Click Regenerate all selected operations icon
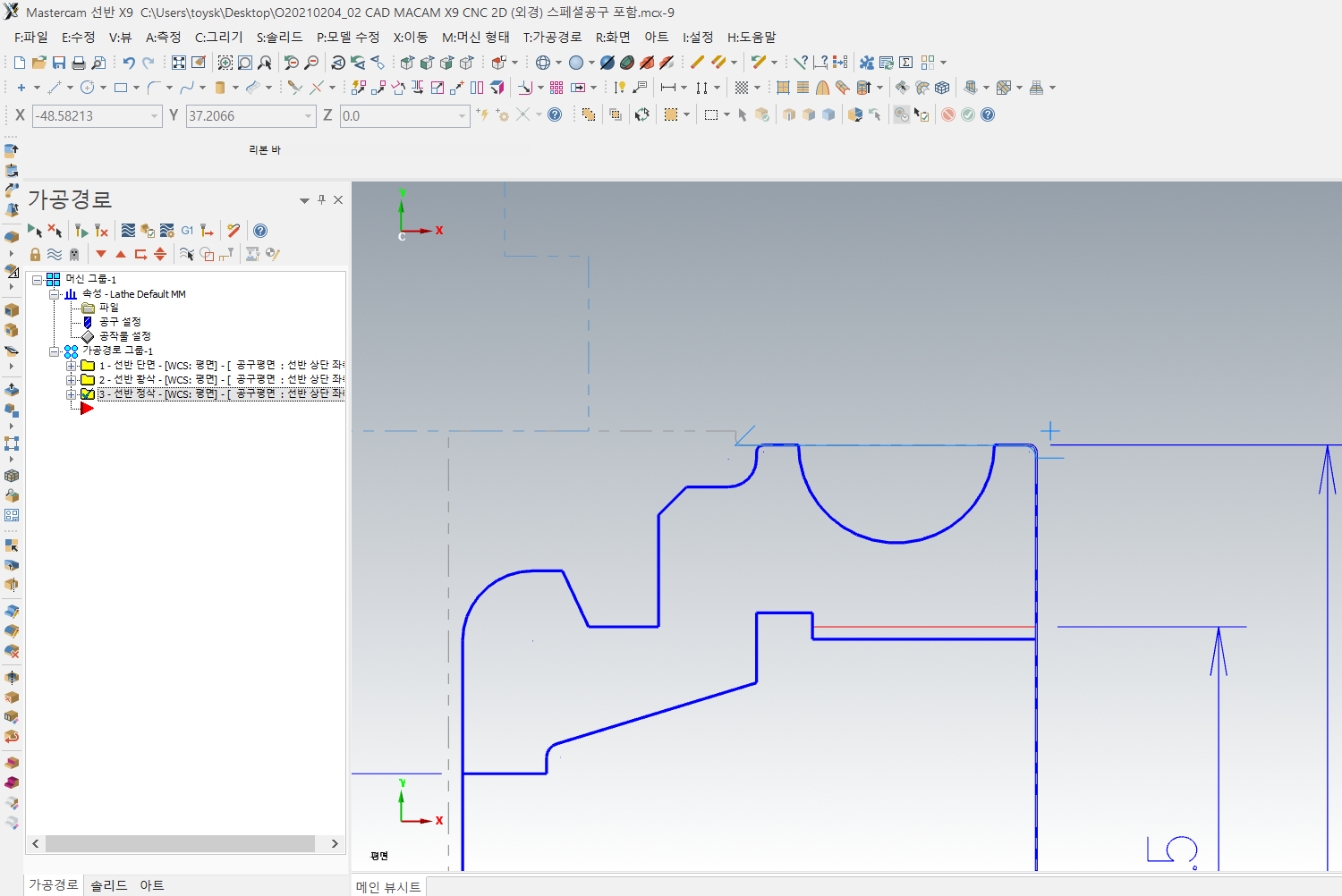 pos(81,231)
